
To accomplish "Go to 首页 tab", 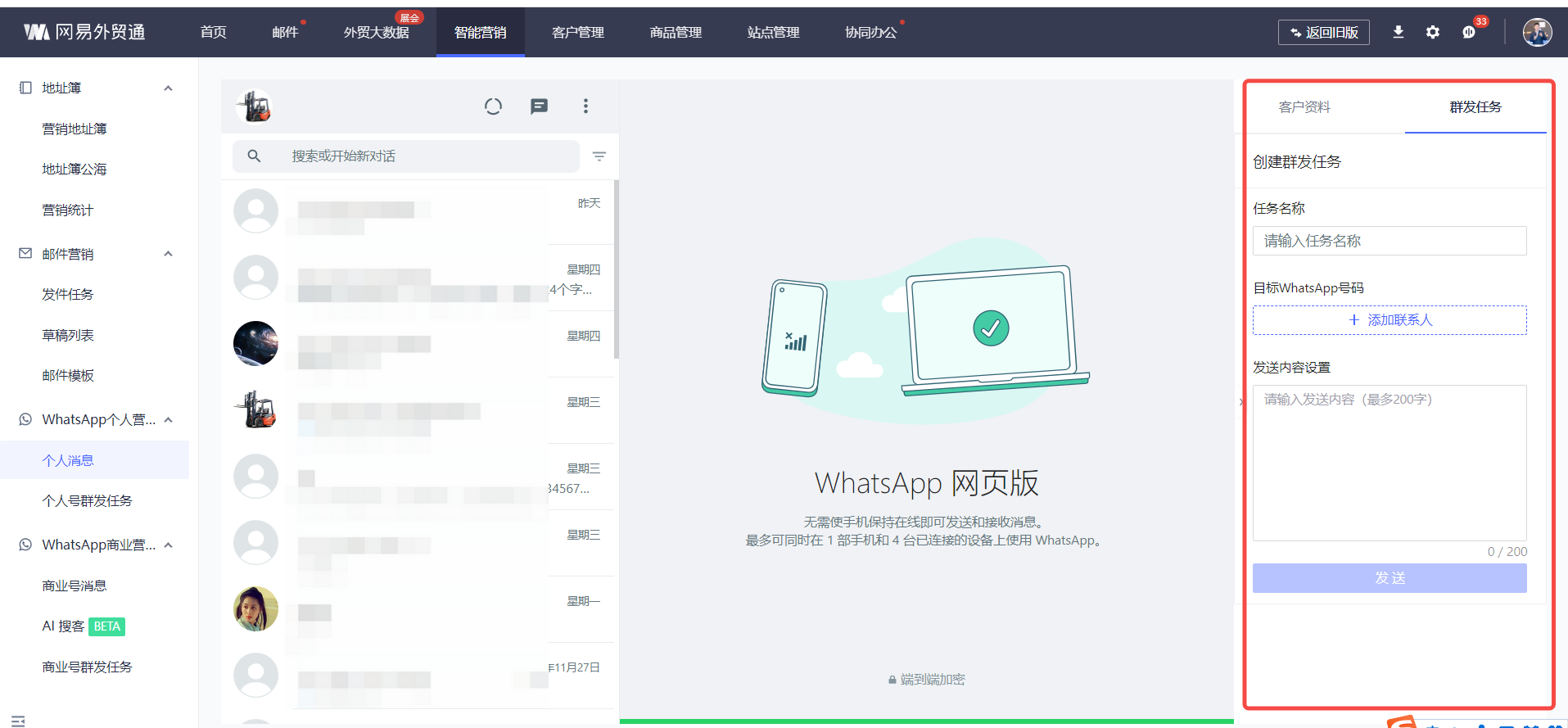I will point(213,32).
